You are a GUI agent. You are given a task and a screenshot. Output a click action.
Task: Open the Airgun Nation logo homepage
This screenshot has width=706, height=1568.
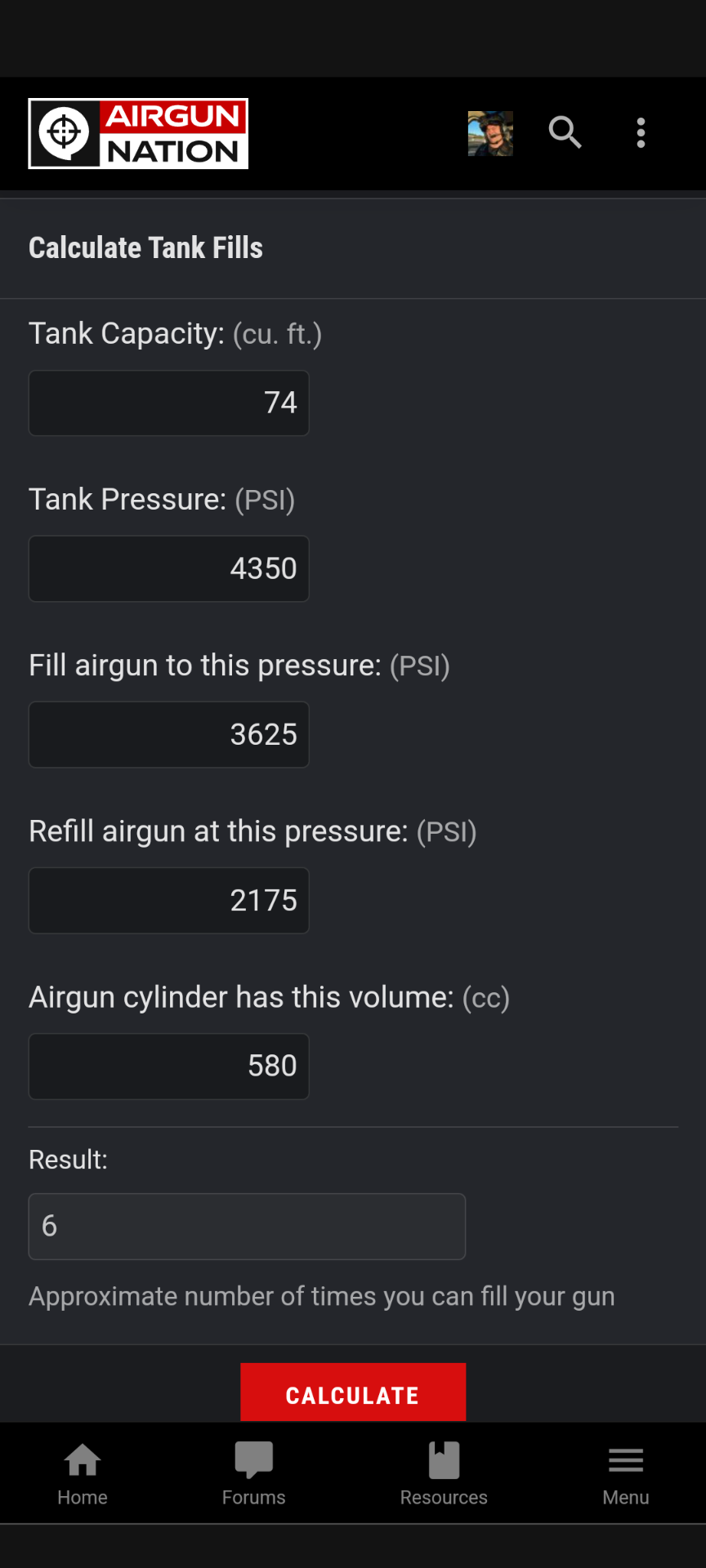(138, 134)
